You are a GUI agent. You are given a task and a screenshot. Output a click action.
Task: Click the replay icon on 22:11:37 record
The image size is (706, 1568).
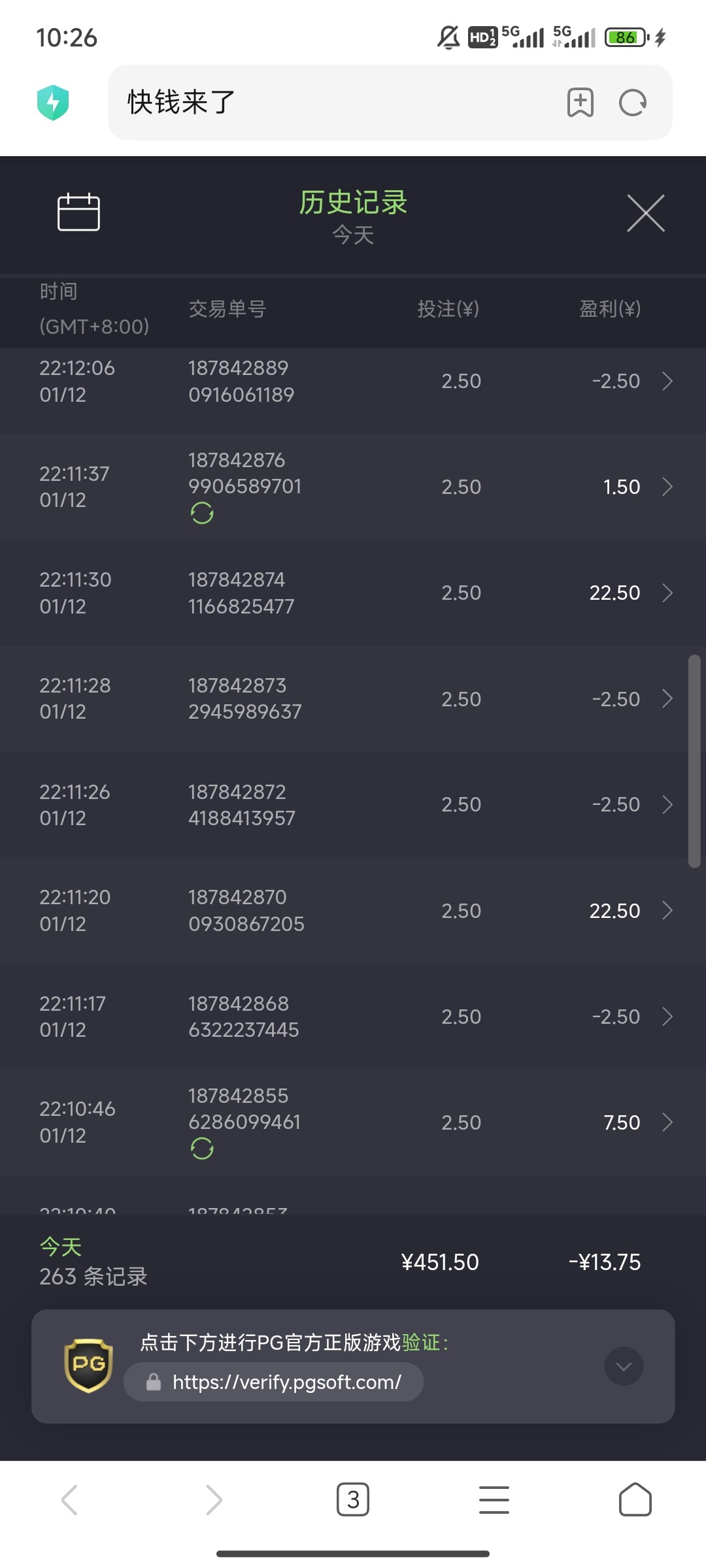coord(202,514)
